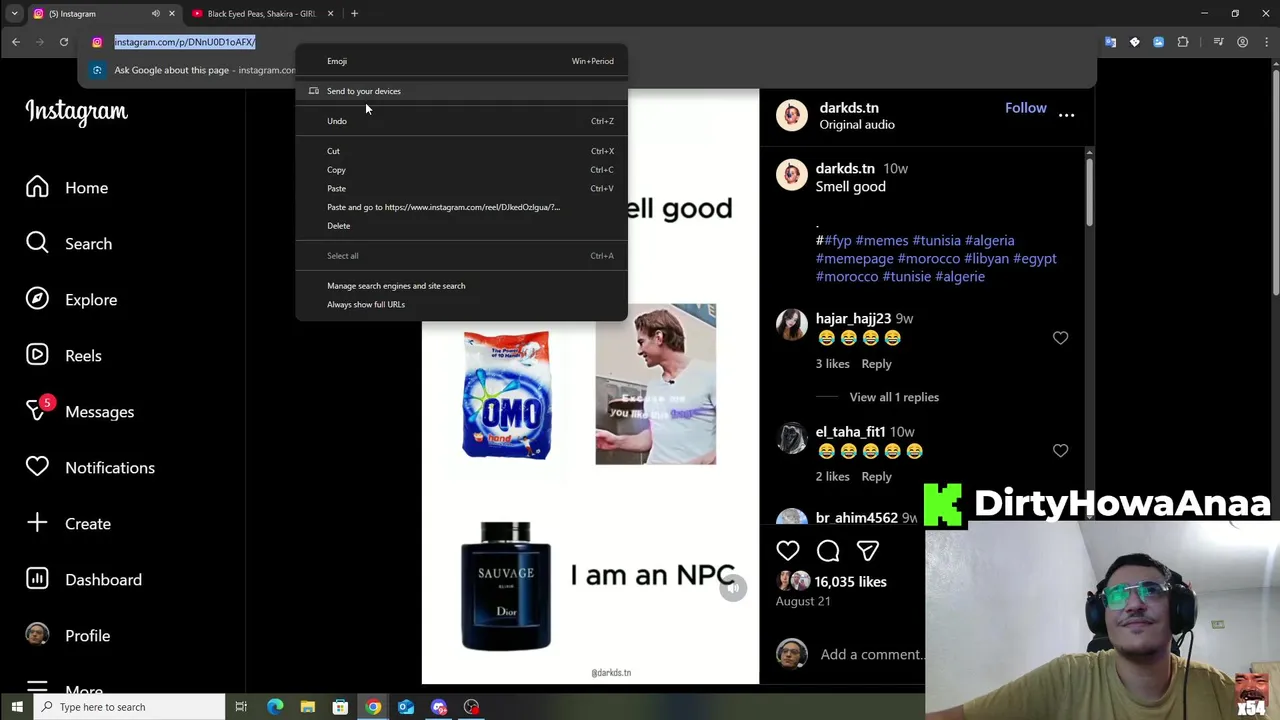Open #egypt hashtag
1280x720 pixels.
point(1034,259)
